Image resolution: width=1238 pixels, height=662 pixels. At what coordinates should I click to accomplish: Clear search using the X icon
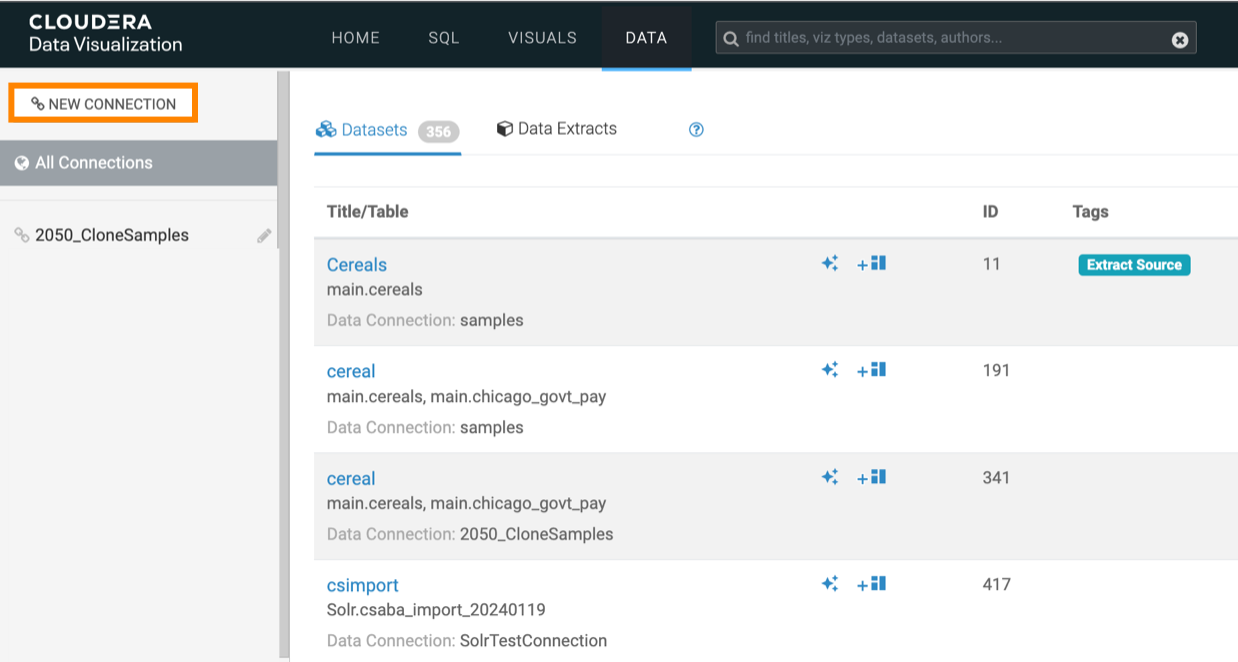pos(1180,39)
